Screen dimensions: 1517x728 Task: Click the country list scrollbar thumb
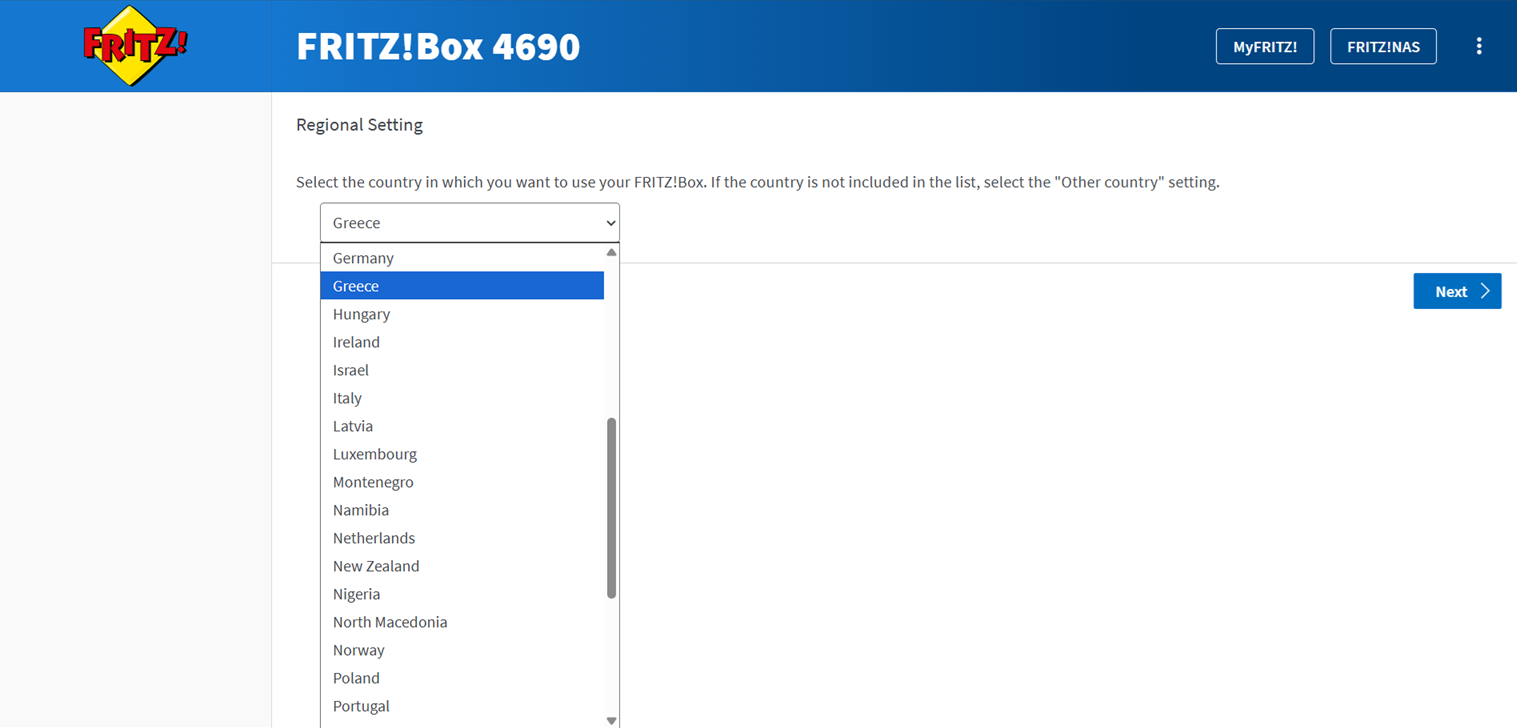click(612, 508)
